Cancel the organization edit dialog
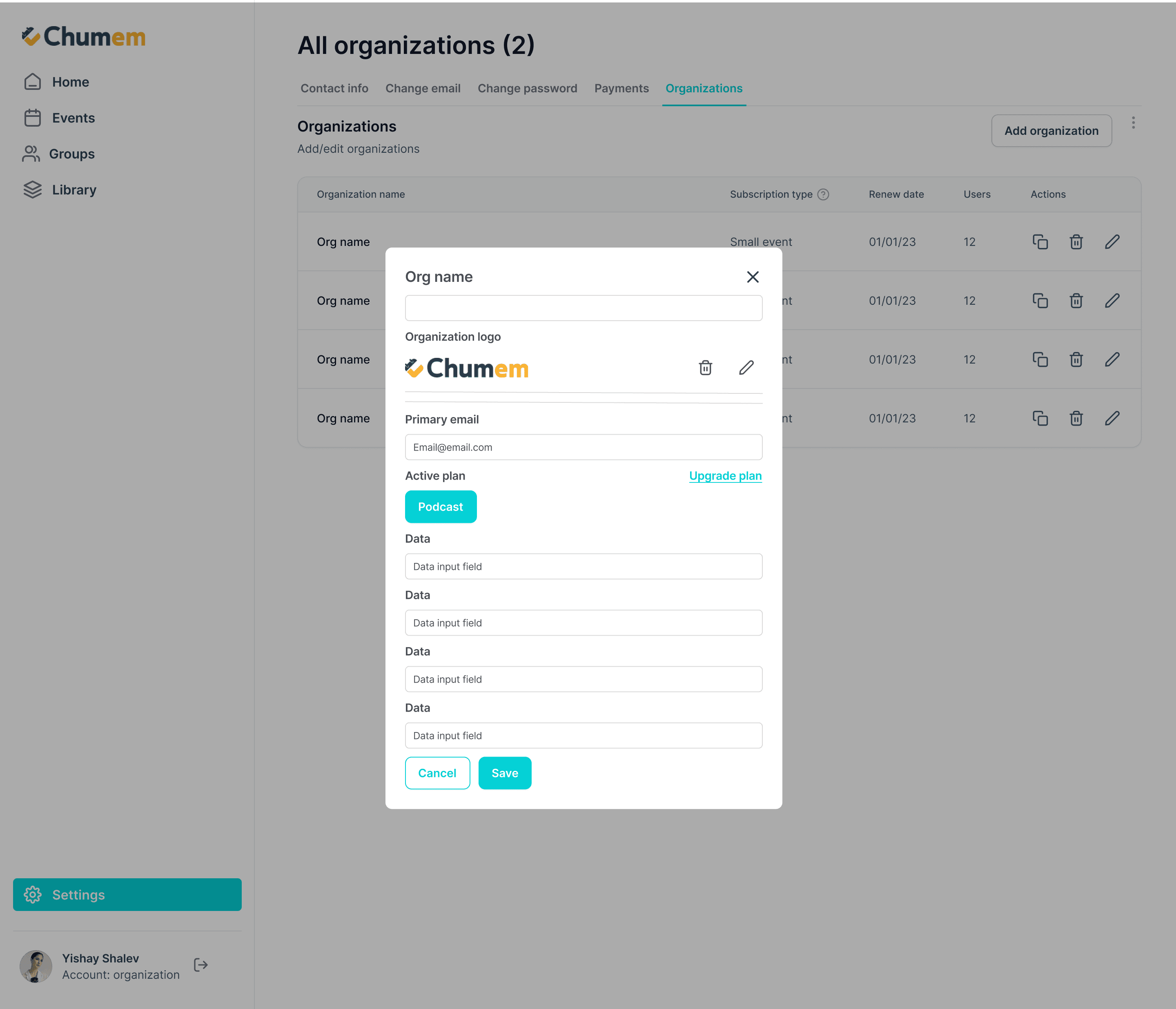This screenshot has width=1176, height=1009. click(x=437, y=773)
